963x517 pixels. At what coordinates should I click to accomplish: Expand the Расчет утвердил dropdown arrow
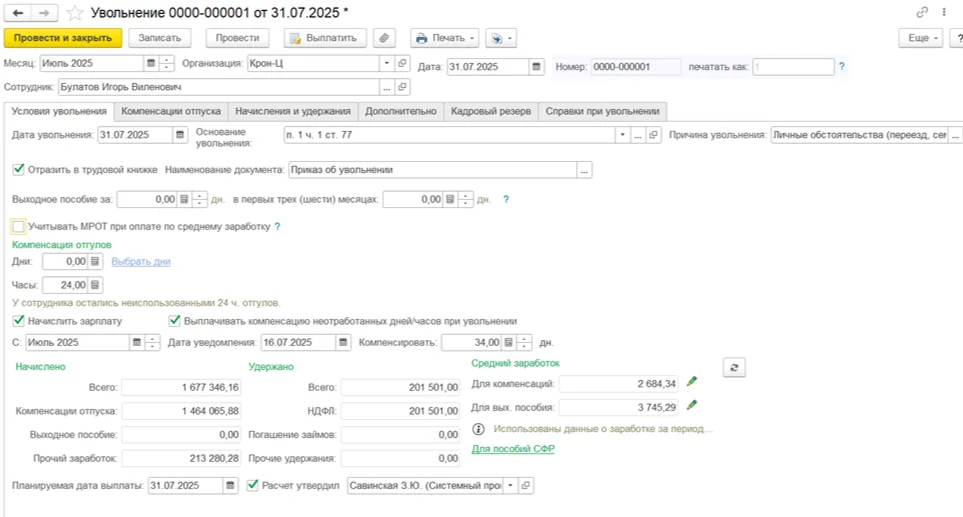[x=510, y=486]
